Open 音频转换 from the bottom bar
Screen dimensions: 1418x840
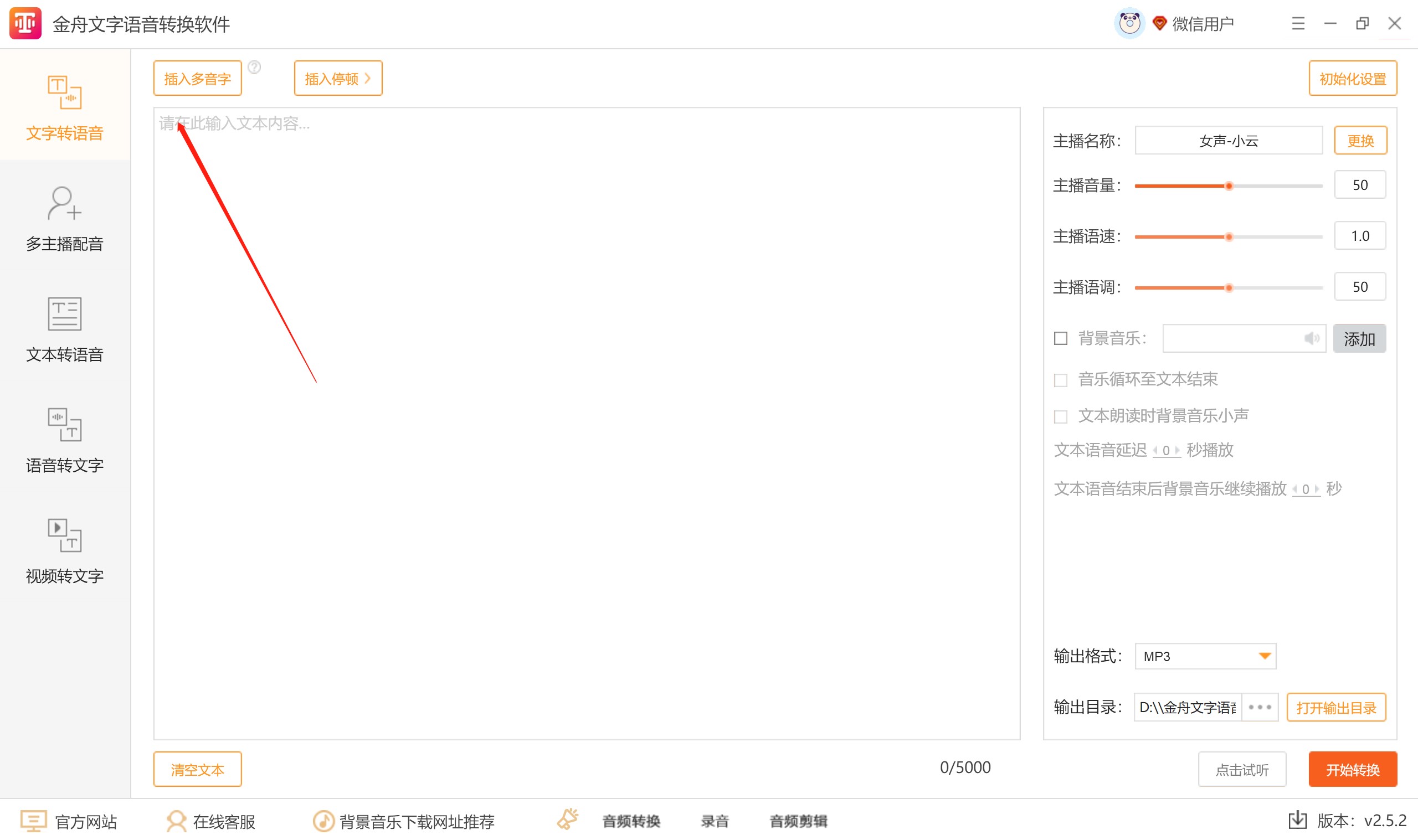tap(631, 821)
